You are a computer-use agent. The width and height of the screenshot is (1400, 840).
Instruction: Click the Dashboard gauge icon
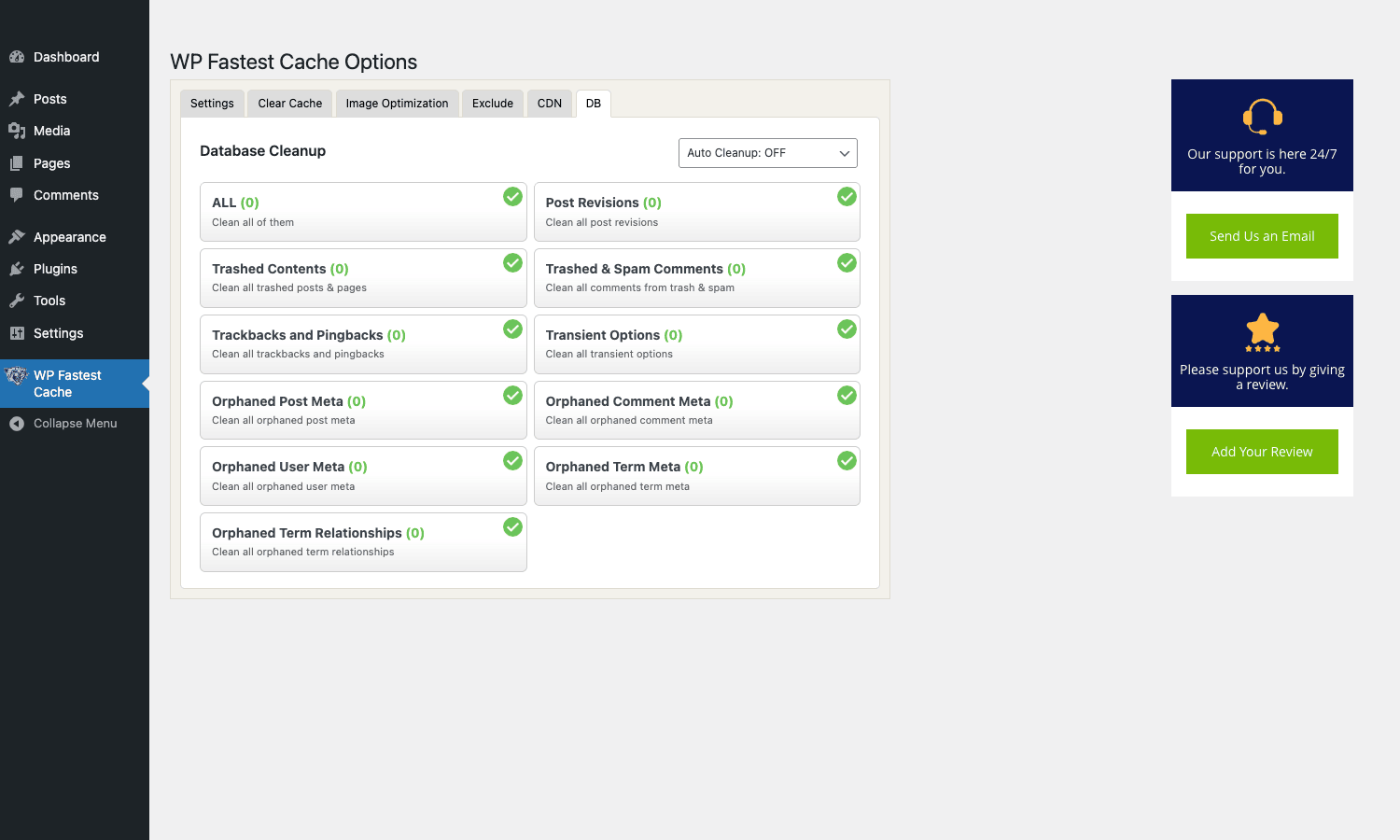click(x=17, y=57)
